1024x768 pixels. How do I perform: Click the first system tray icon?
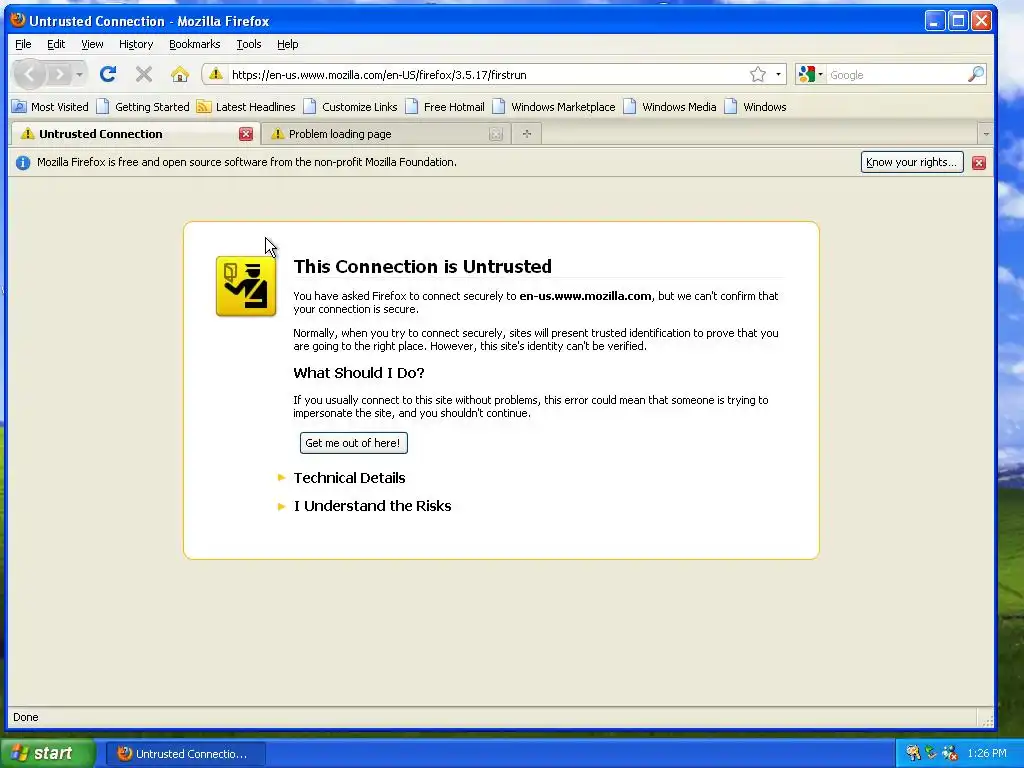(x=913, y=753)
